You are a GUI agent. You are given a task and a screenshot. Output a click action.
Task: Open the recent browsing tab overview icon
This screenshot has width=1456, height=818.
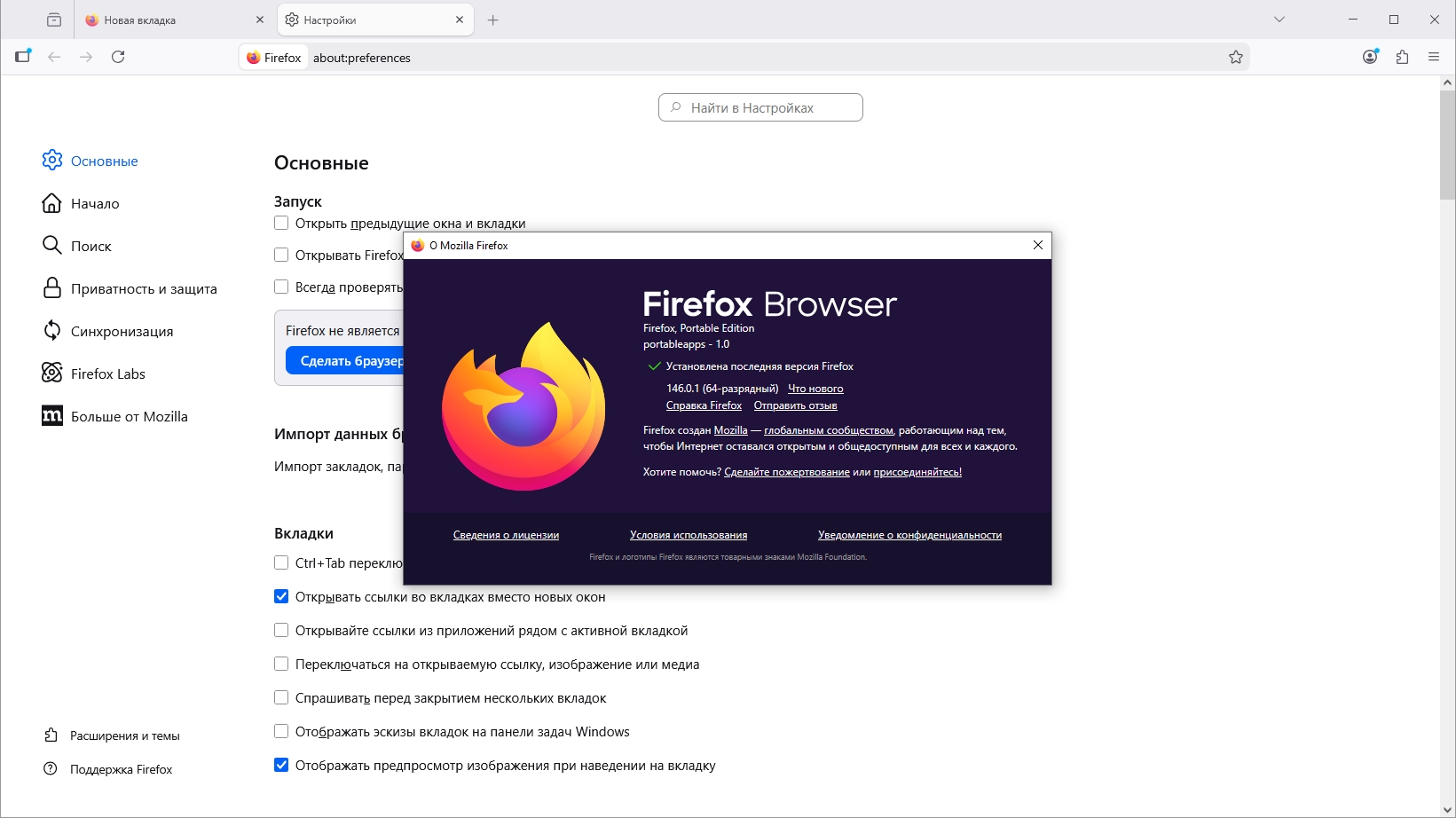tap(54, 20)
